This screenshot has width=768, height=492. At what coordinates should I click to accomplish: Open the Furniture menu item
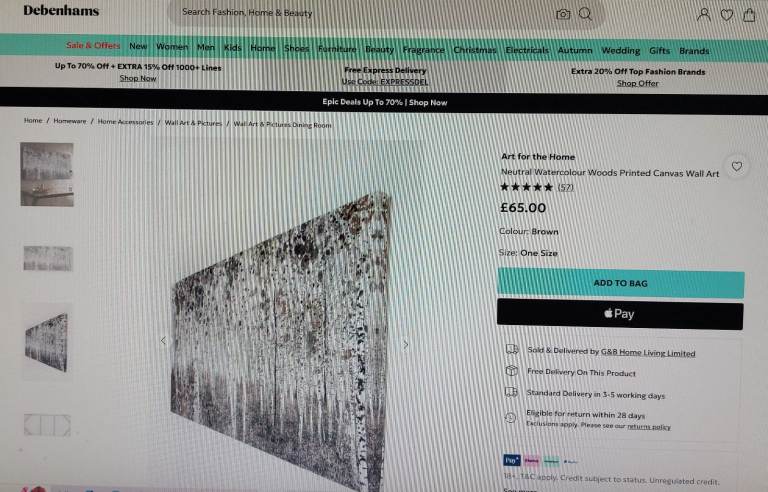(x=337, y=49)
